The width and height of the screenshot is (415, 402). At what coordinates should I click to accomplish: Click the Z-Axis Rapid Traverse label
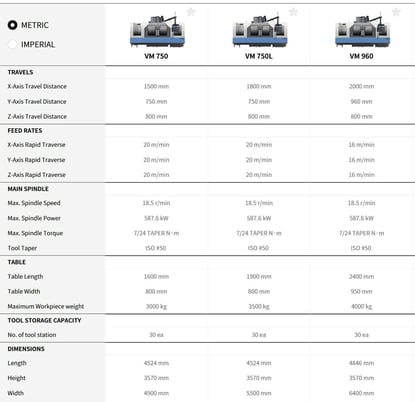coord(36,175)
